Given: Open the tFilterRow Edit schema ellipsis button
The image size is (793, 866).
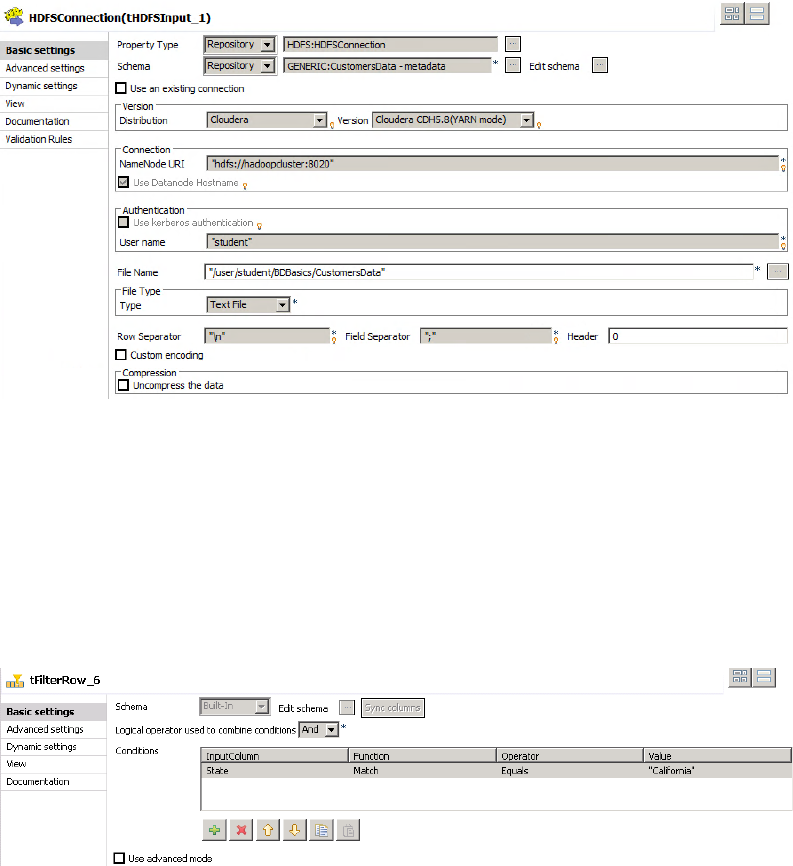Looking at the screenshot, I should [x=347, y=707].
